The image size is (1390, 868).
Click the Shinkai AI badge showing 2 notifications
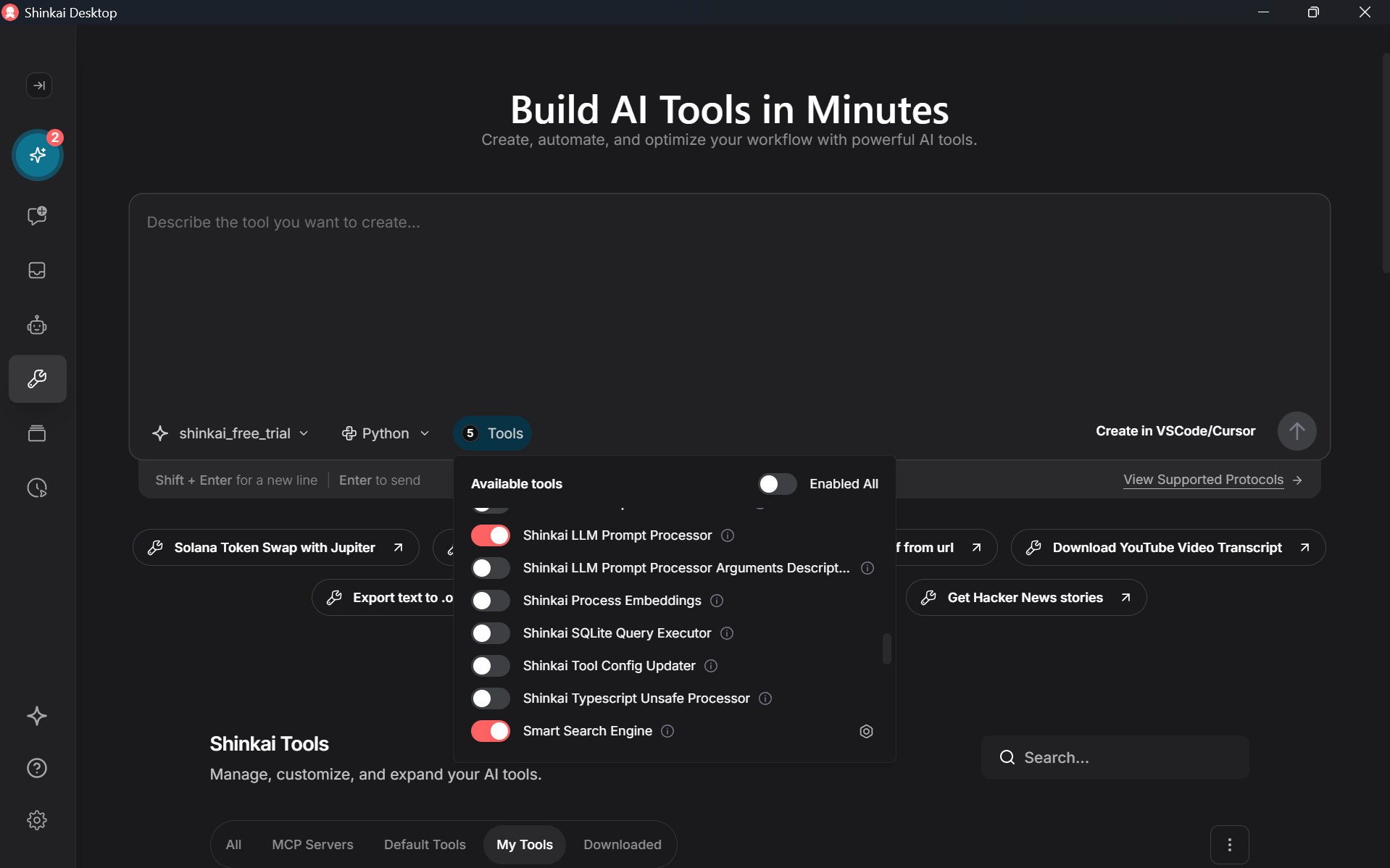coord(37,154)
